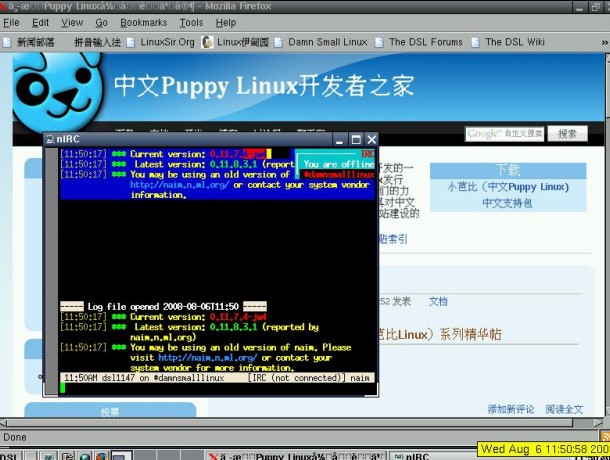Click the 'You are offline' nIRC notice
The height and width of the screenshot is (460, 610).
pos(338,164)
